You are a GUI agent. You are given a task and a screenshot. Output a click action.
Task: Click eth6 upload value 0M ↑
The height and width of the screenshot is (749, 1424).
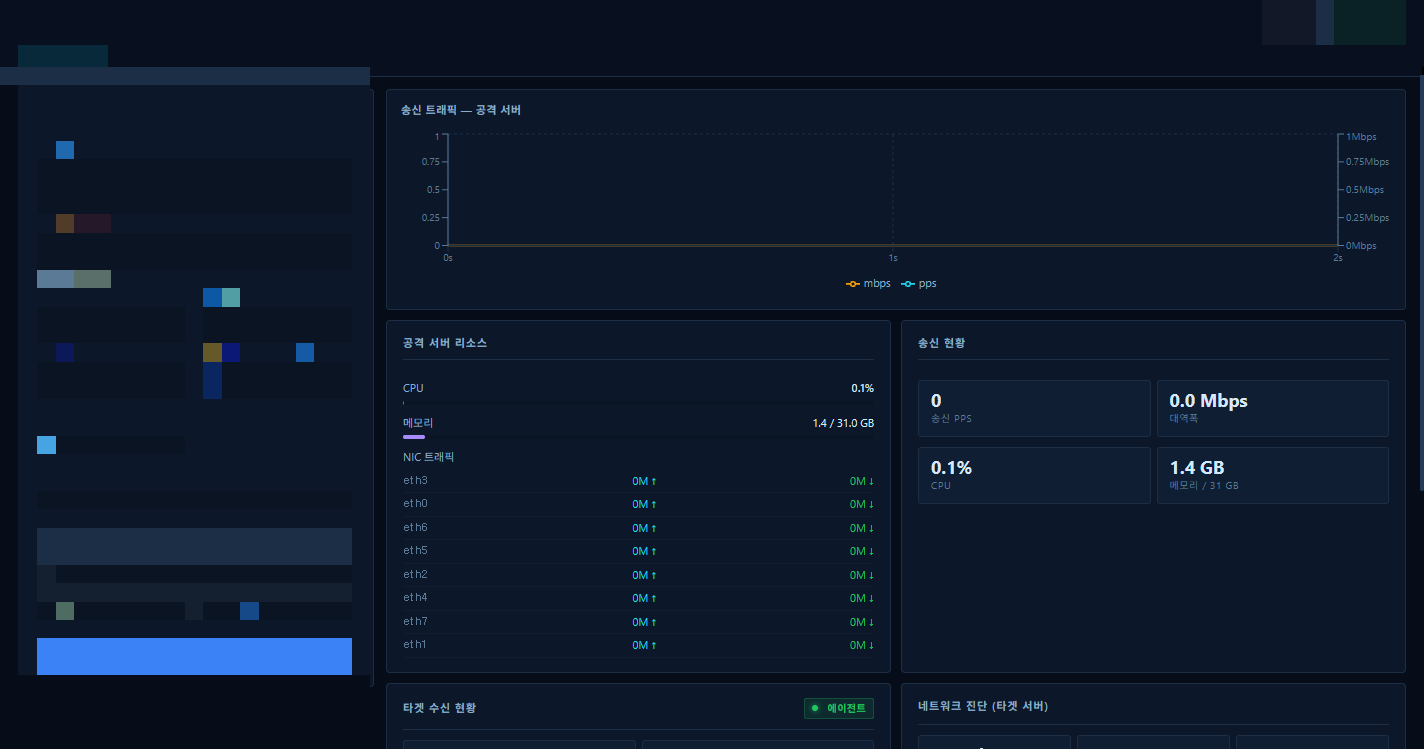[x=645, y=528]
